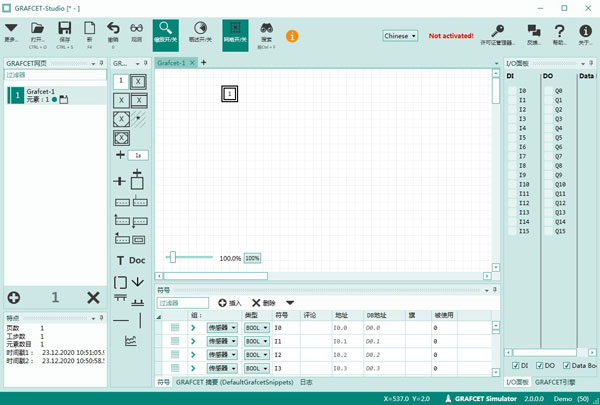This screenshot has width=600, height=405.
Task: Click the Open file folder icon
Action: click(x=37, y=29)
